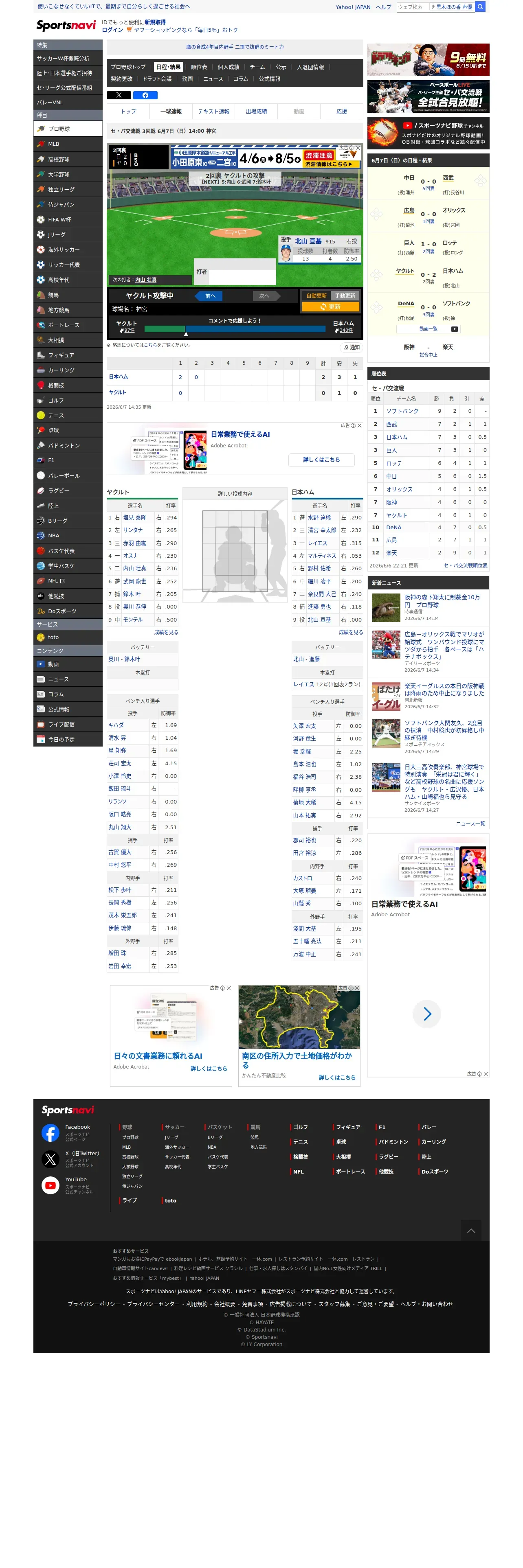Open NBA from the sidebar
The height and width of the screenshot is (1568, 523).
[68, 536]
